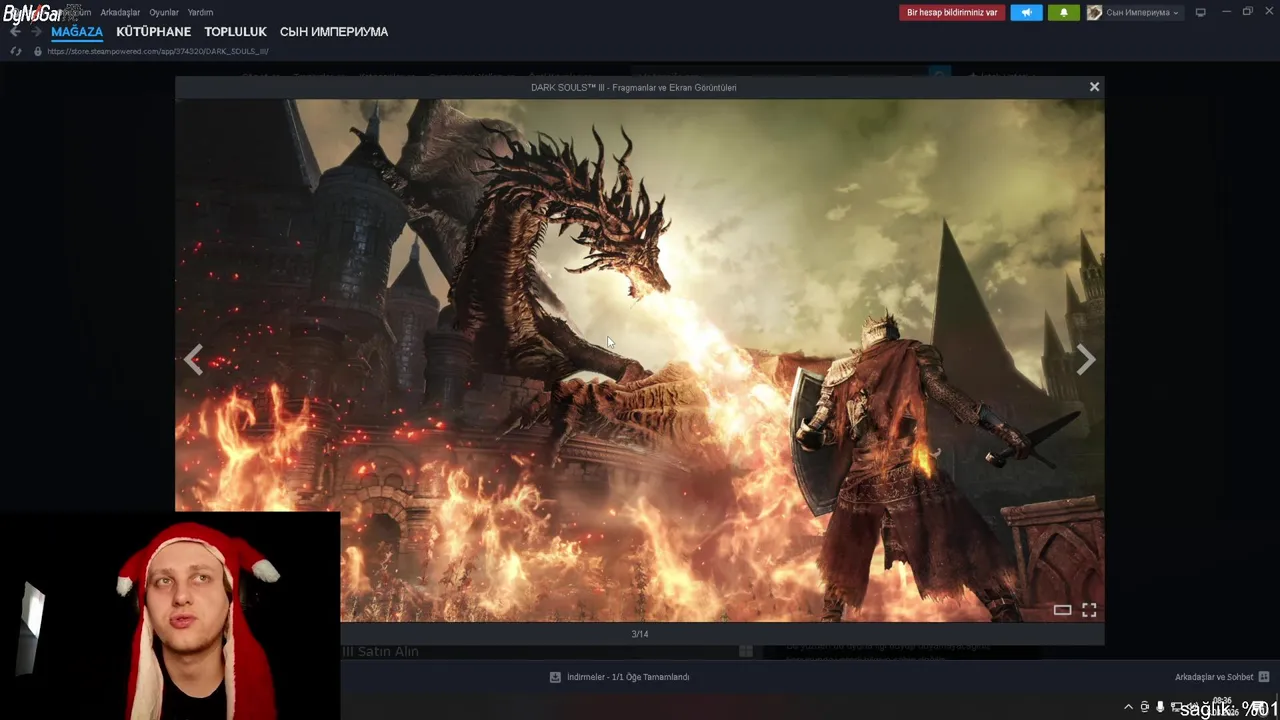Screen dimensions: 1280x720
Task: Click the store page URL address
Action: click(157, 51)
